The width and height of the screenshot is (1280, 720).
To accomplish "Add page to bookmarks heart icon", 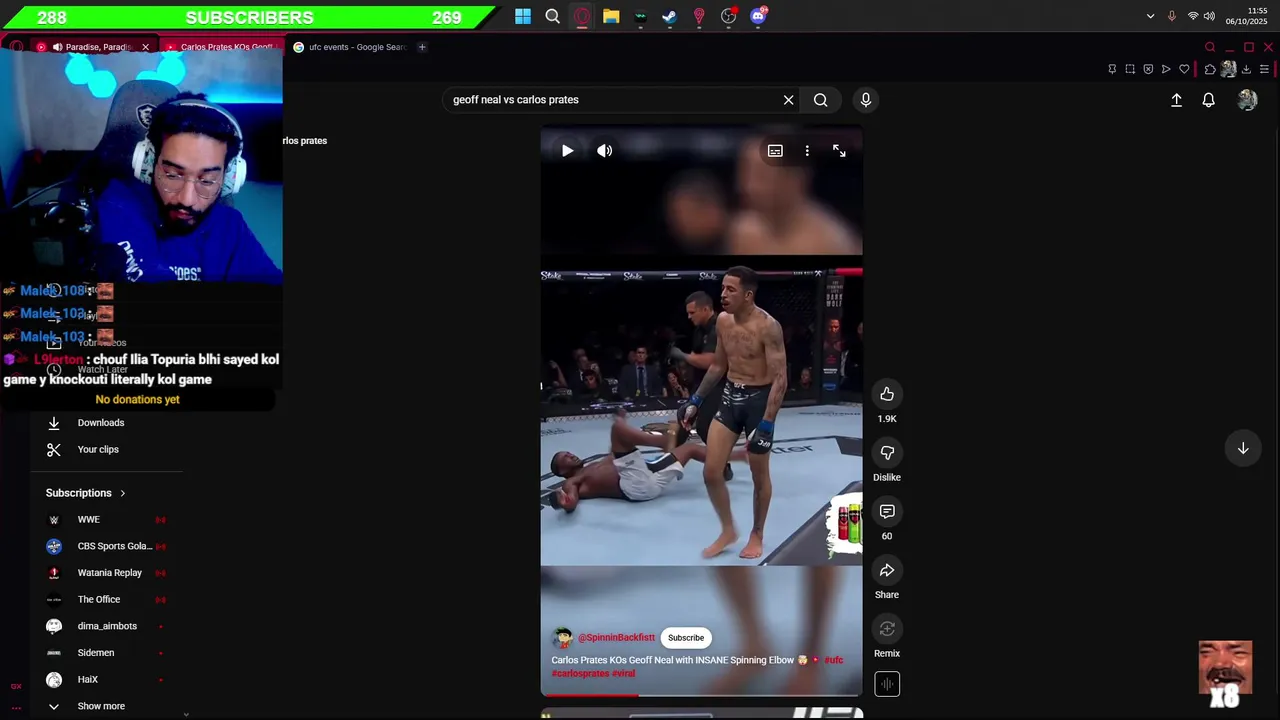I will click(1184, 69).
